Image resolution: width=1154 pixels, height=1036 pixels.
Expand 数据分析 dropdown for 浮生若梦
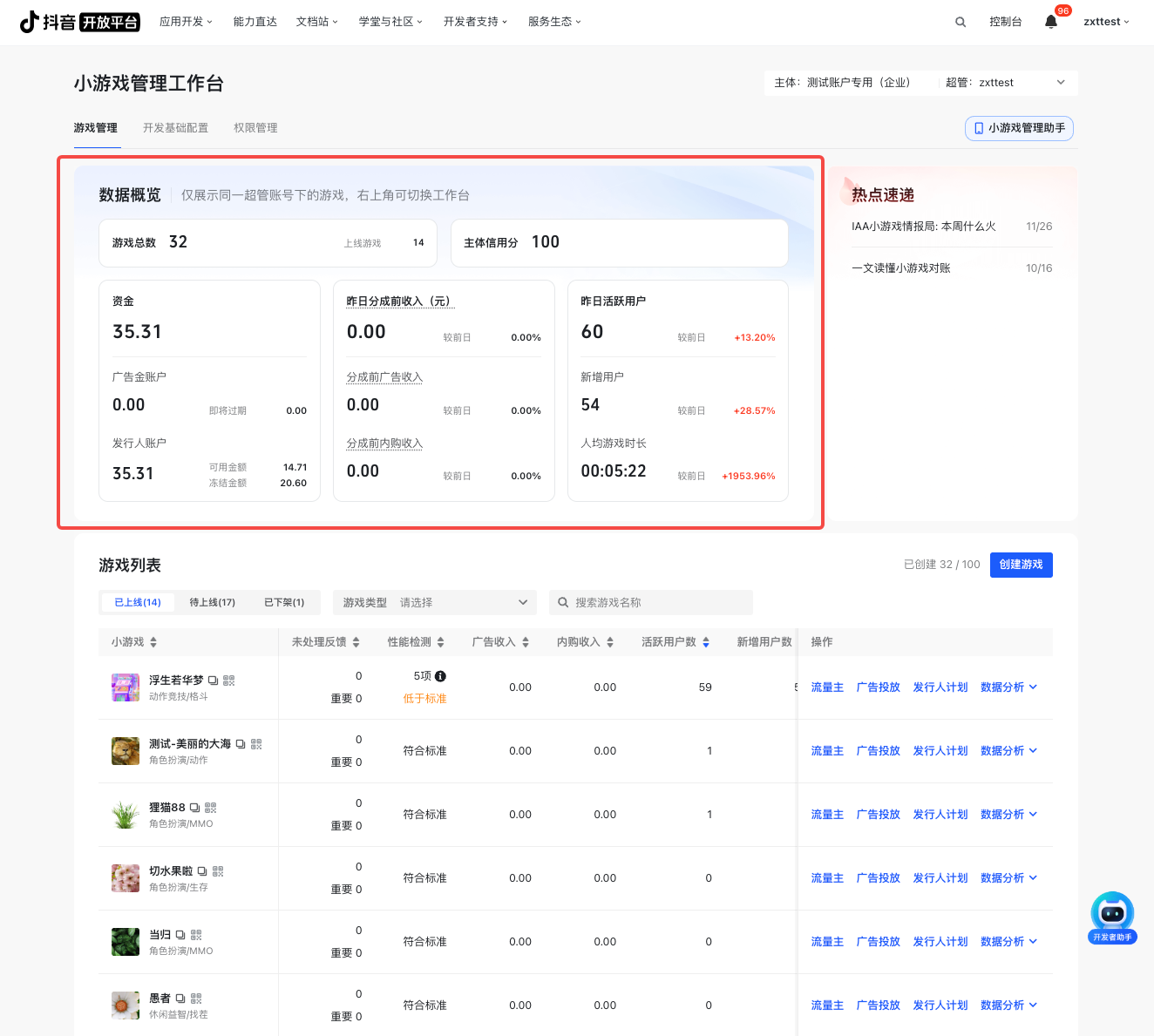point(1008,687)
